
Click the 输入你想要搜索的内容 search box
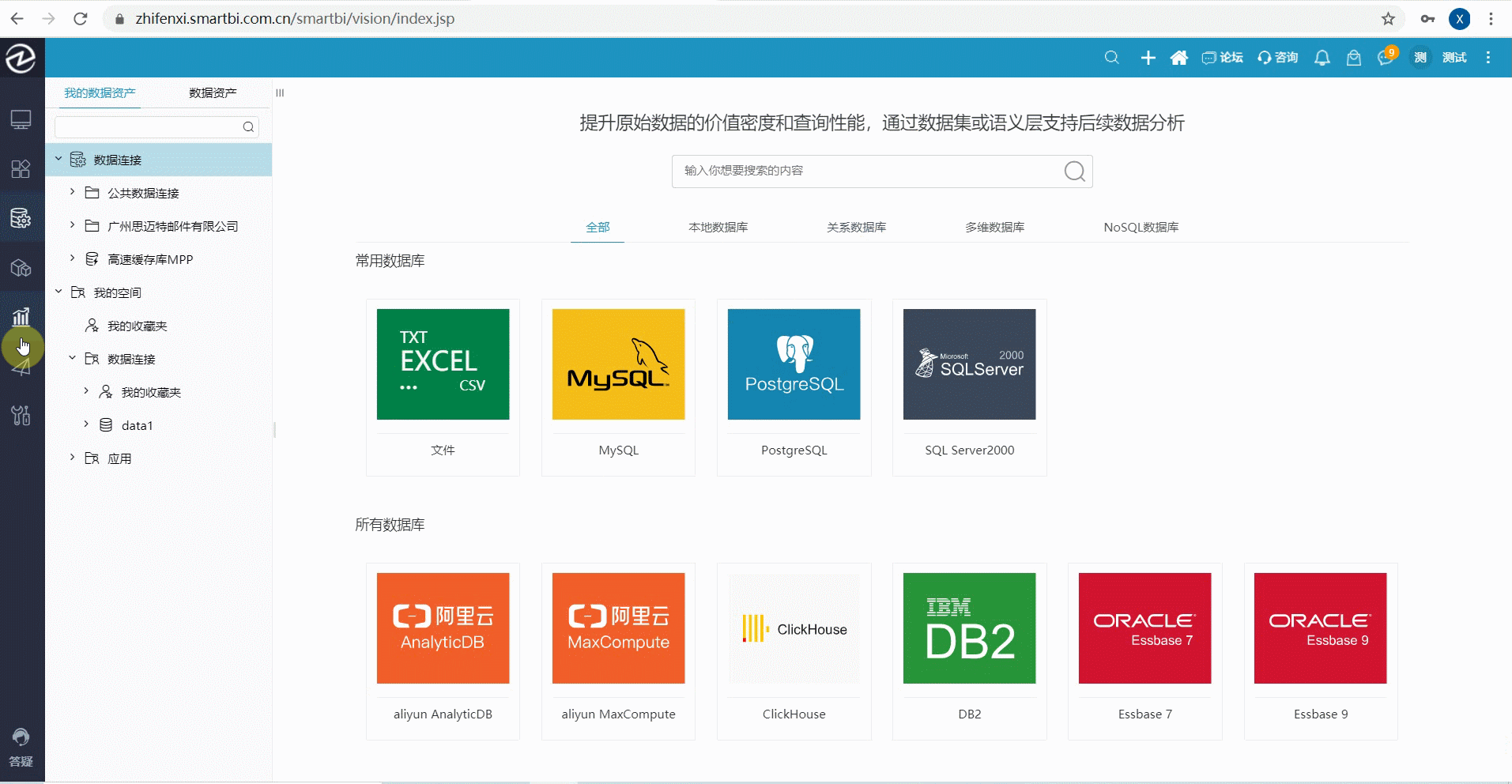coord(882,171)
